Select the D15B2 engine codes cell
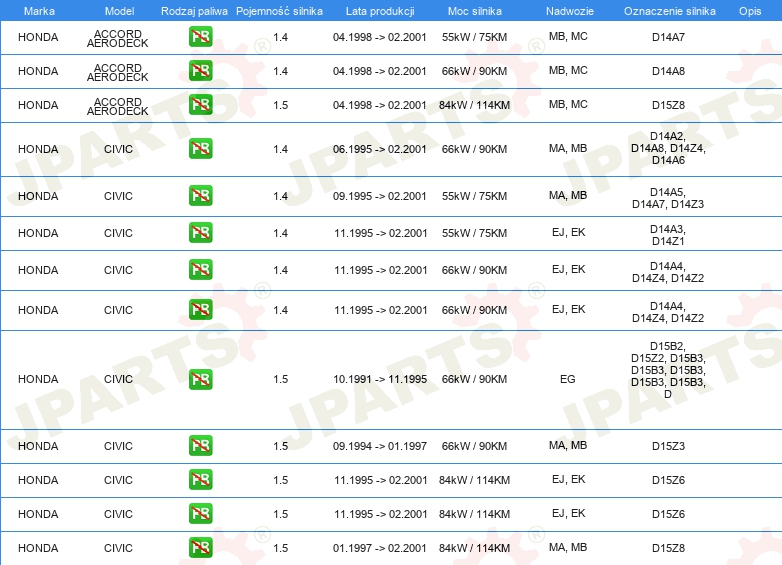782x565 pixels. pos(668,370)
